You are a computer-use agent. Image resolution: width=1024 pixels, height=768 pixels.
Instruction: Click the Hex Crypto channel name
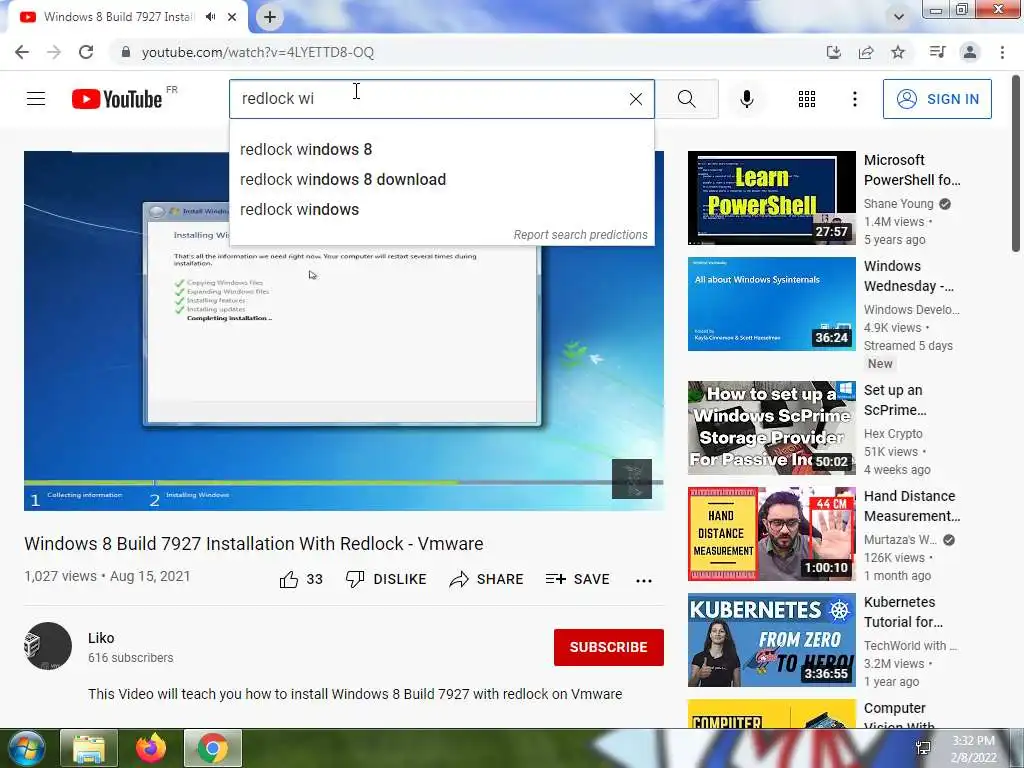coord(893,434)
